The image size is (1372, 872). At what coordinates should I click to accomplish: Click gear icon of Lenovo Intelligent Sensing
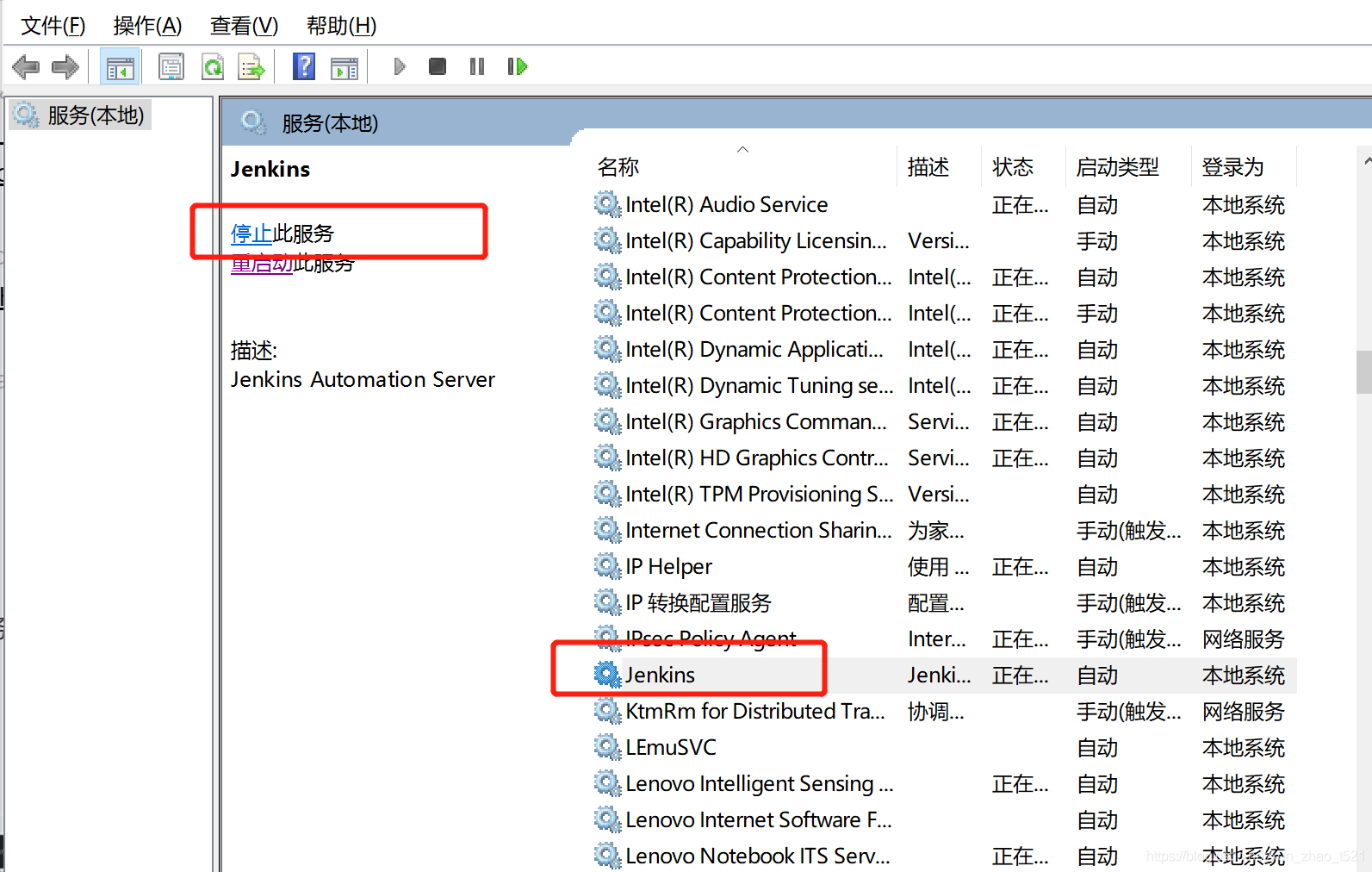(x=607, y=783)
